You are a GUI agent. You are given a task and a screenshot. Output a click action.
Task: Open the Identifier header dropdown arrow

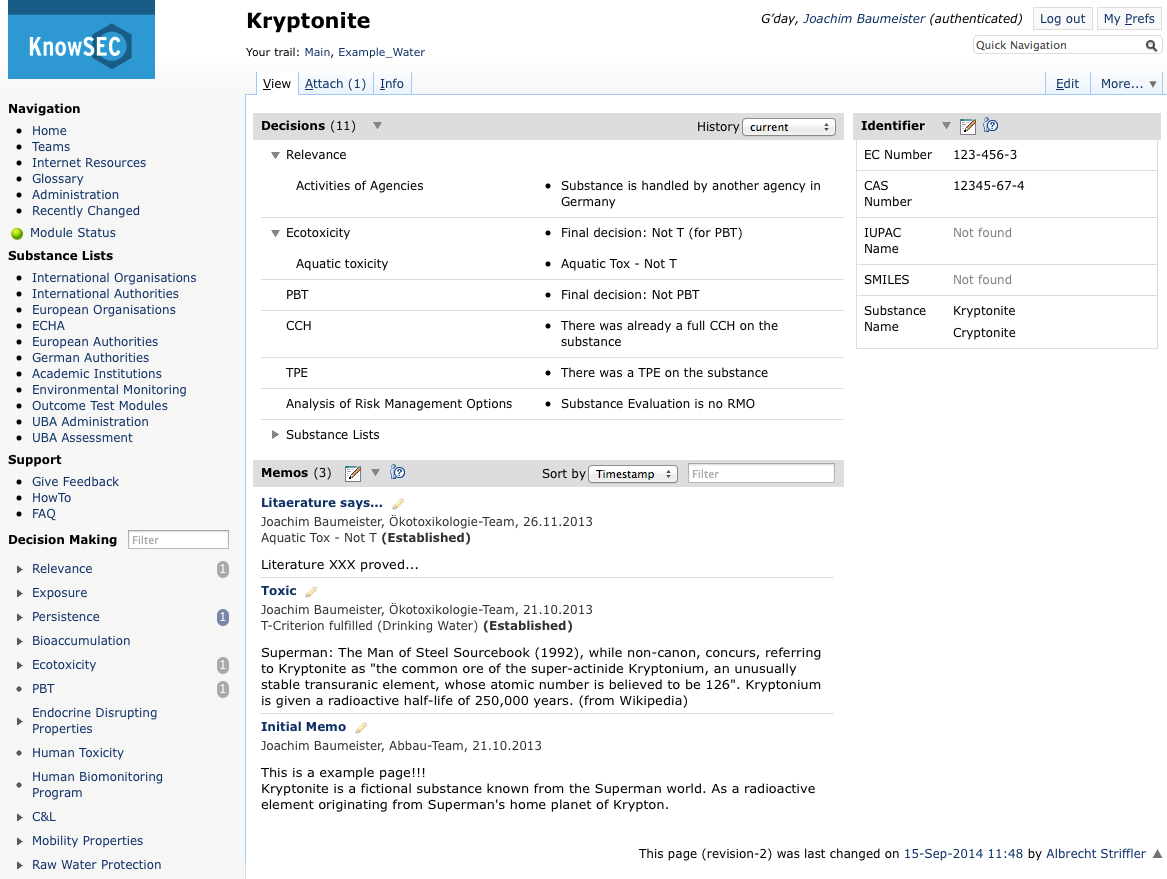(946, 126)
